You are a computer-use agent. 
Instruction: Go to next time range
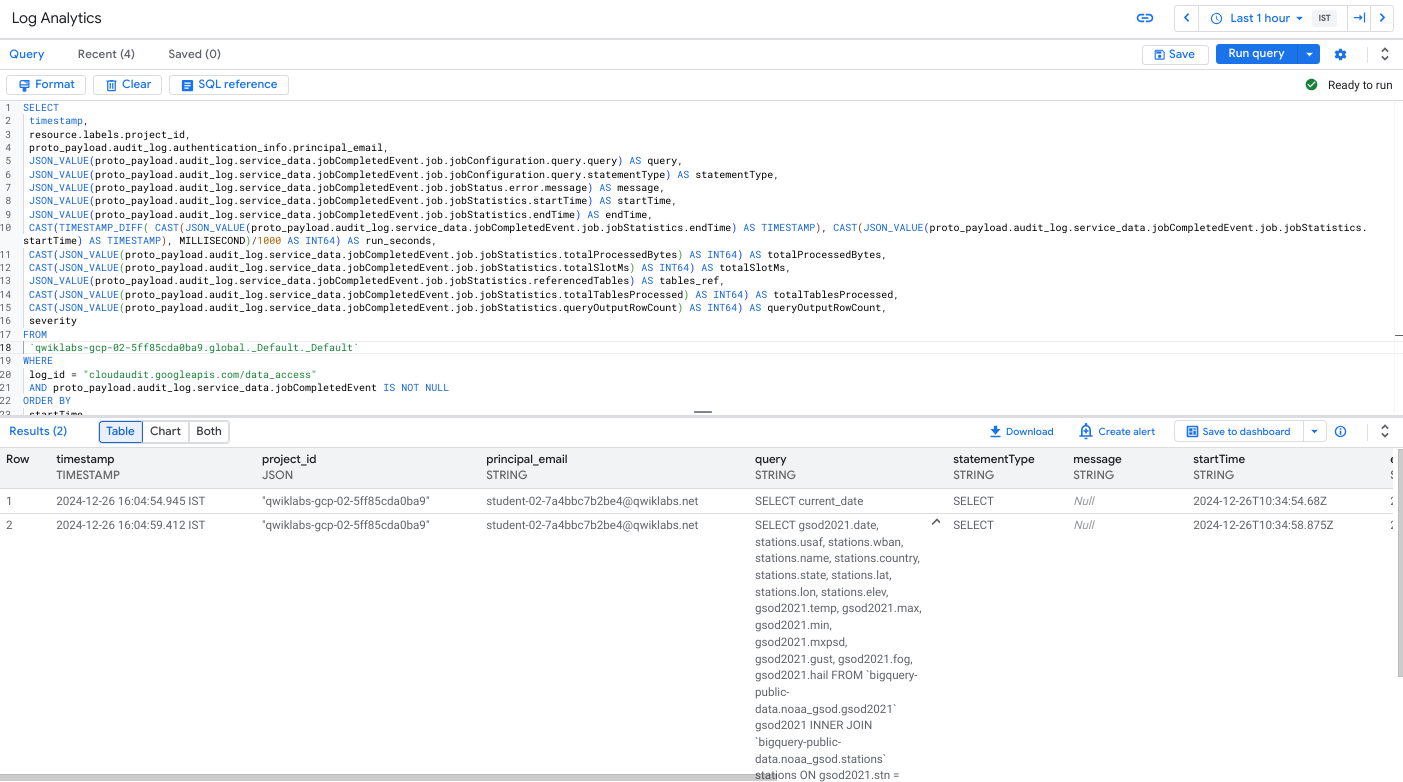point(1382,18)
